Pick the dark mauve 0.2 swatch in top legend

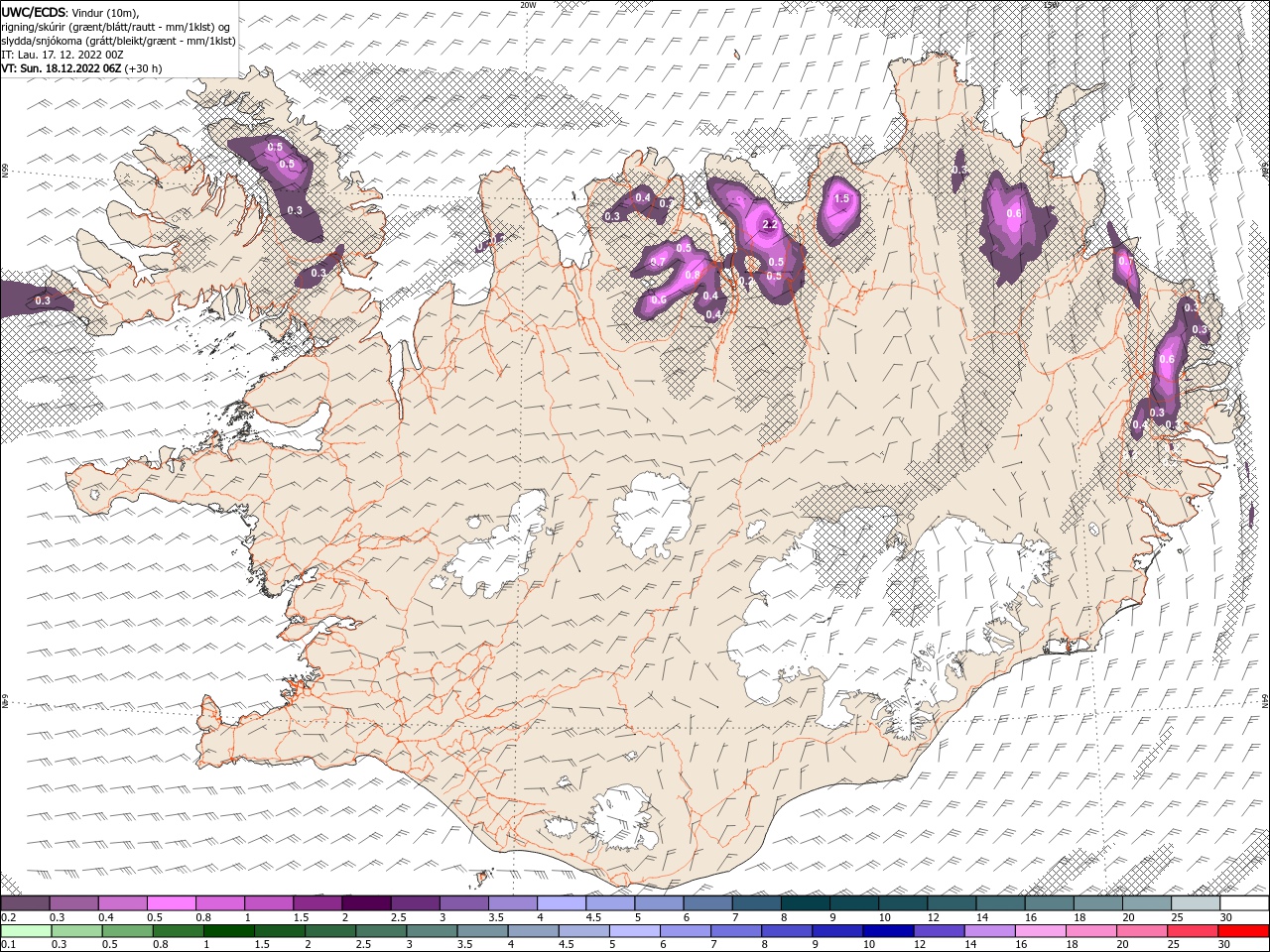coord(26,903)
